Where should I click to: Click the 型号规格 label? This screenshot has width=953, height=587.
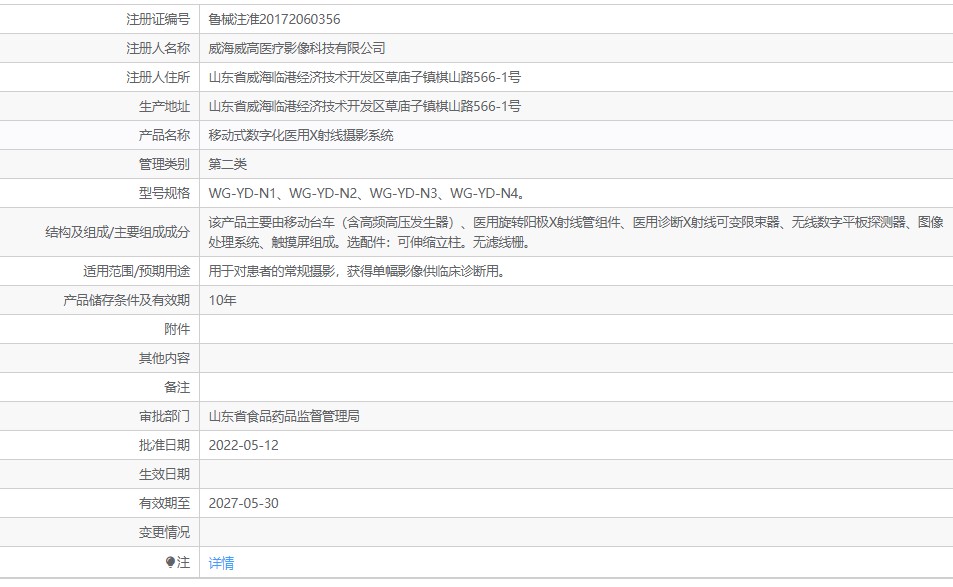pos(164,193)
